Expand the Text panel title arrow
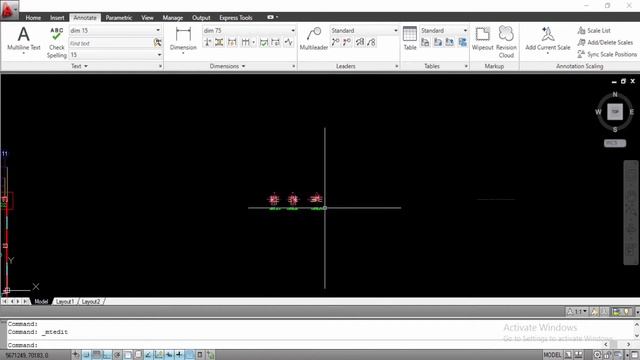This screenshot has width=640, height=360. pyautogui.click(x=86, y=66)
